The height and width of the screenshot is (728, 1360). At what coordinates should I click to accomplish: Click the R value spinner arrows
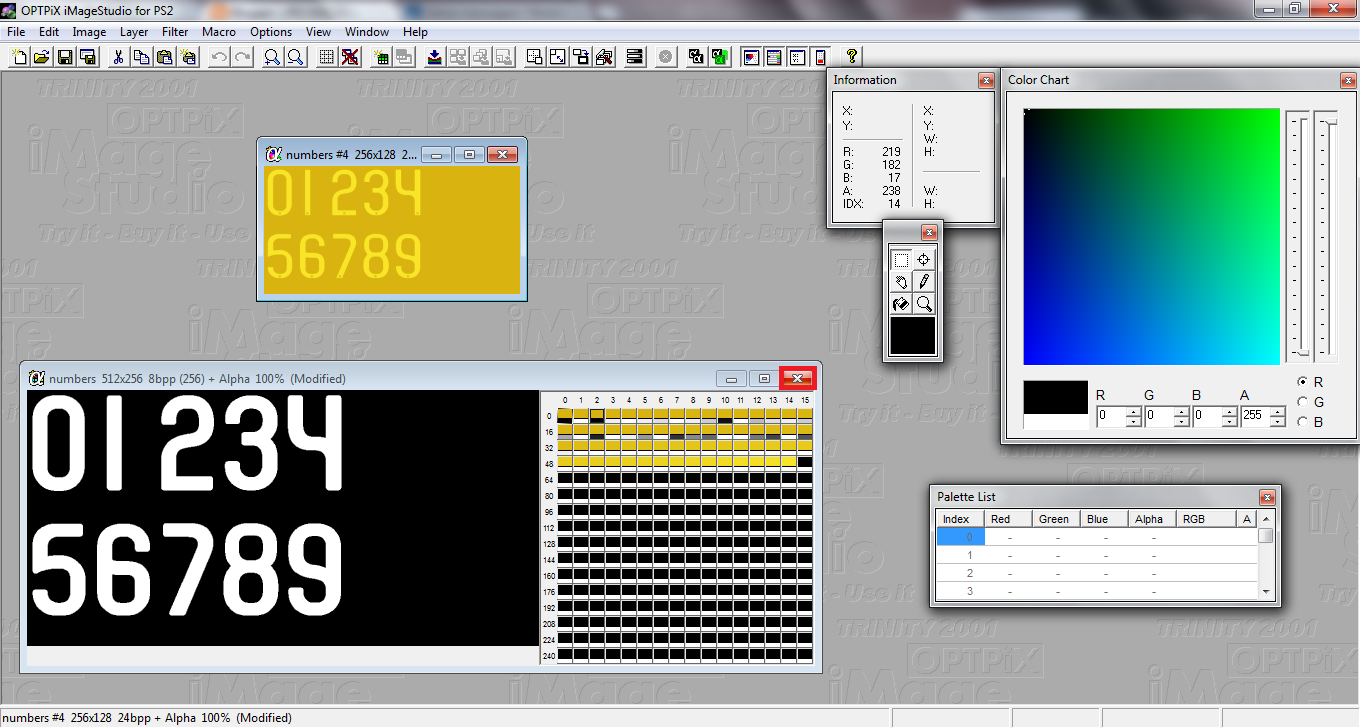[1133, 417]
